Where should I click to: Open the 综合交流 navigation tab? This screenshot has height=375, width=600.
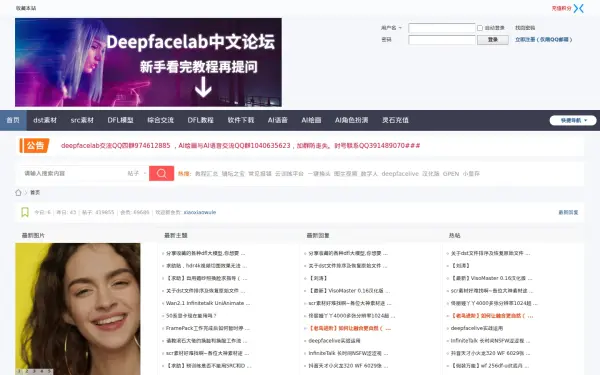(x=160, y=120)
